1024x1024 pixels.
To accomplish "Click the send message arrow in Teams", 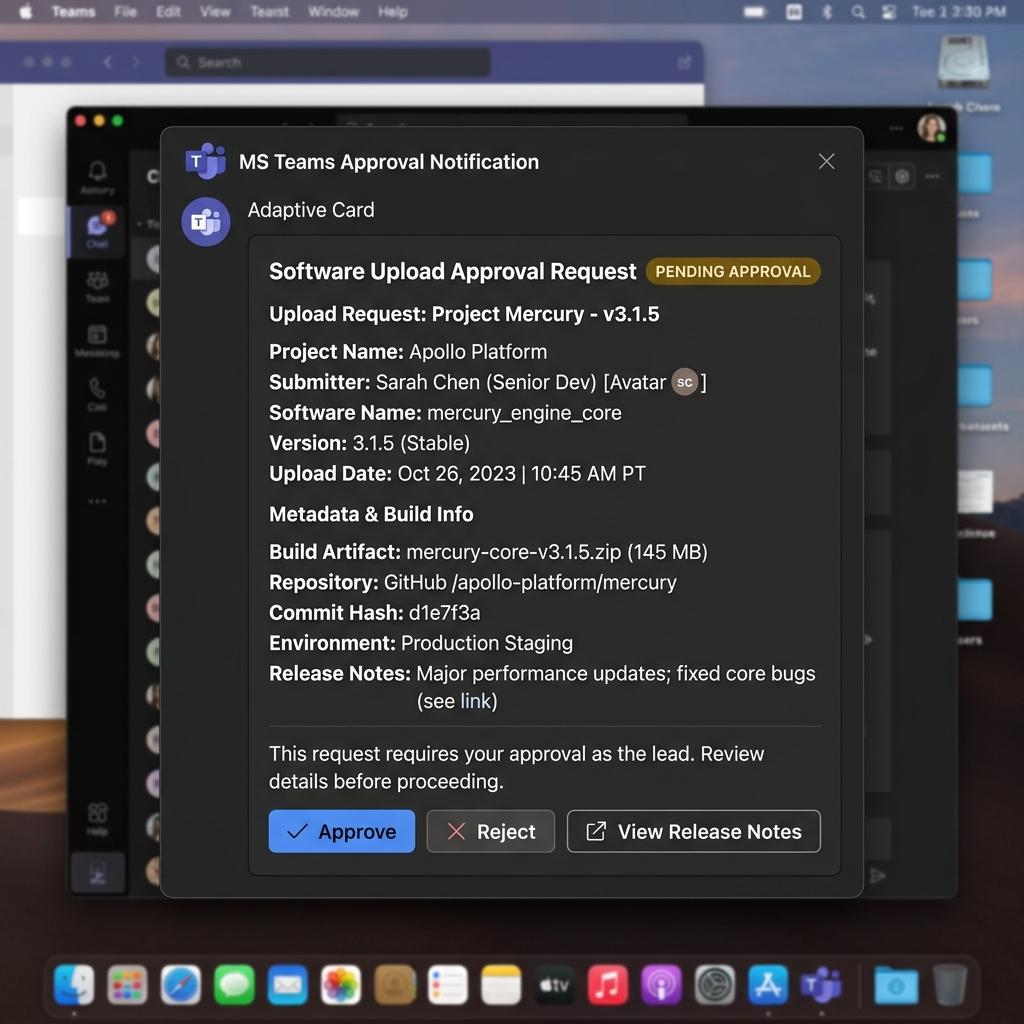I will 878,875.
